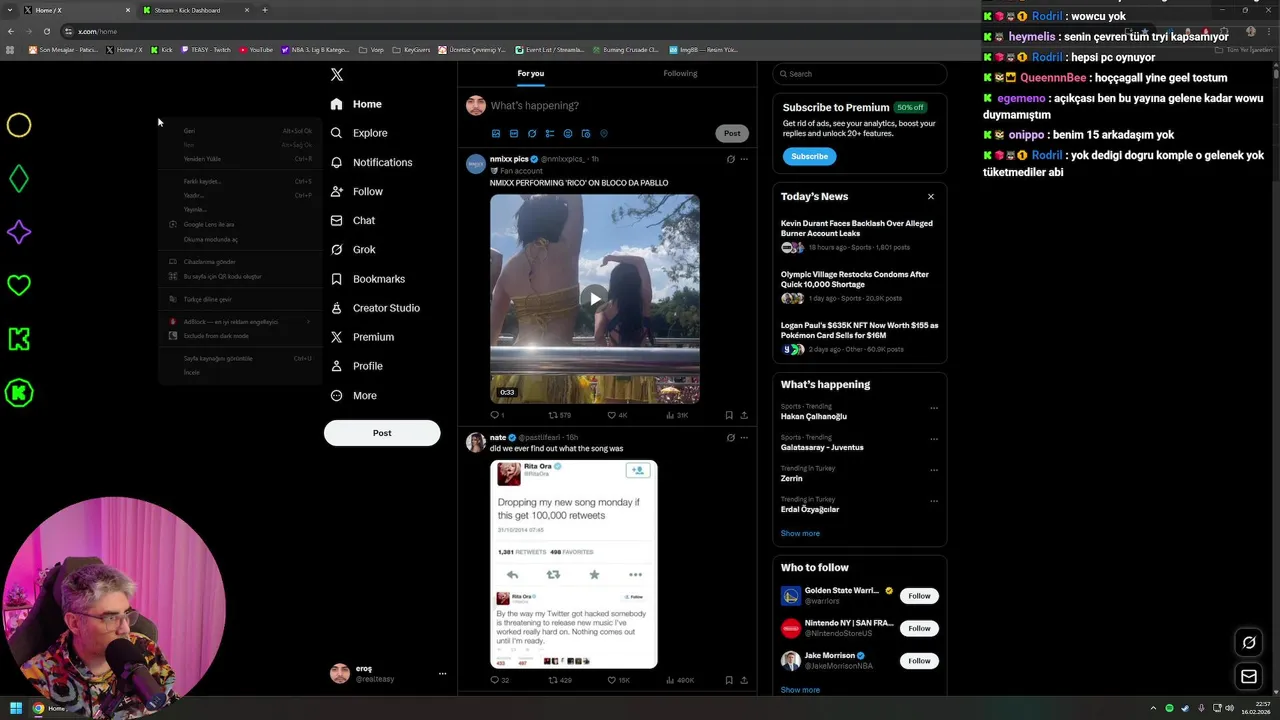The width and height of the screenshot is (1280, 720).
Task: Open the More menu in sidebar
Action: [x=353, y=395]
